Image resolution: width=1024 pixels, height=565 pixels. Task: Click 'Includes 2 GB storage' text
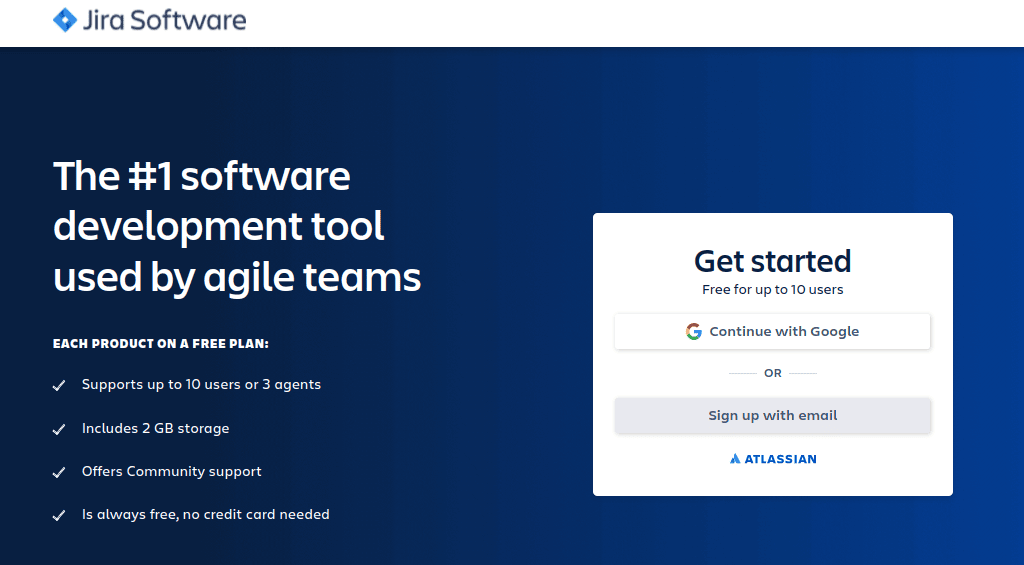[155, 428]
